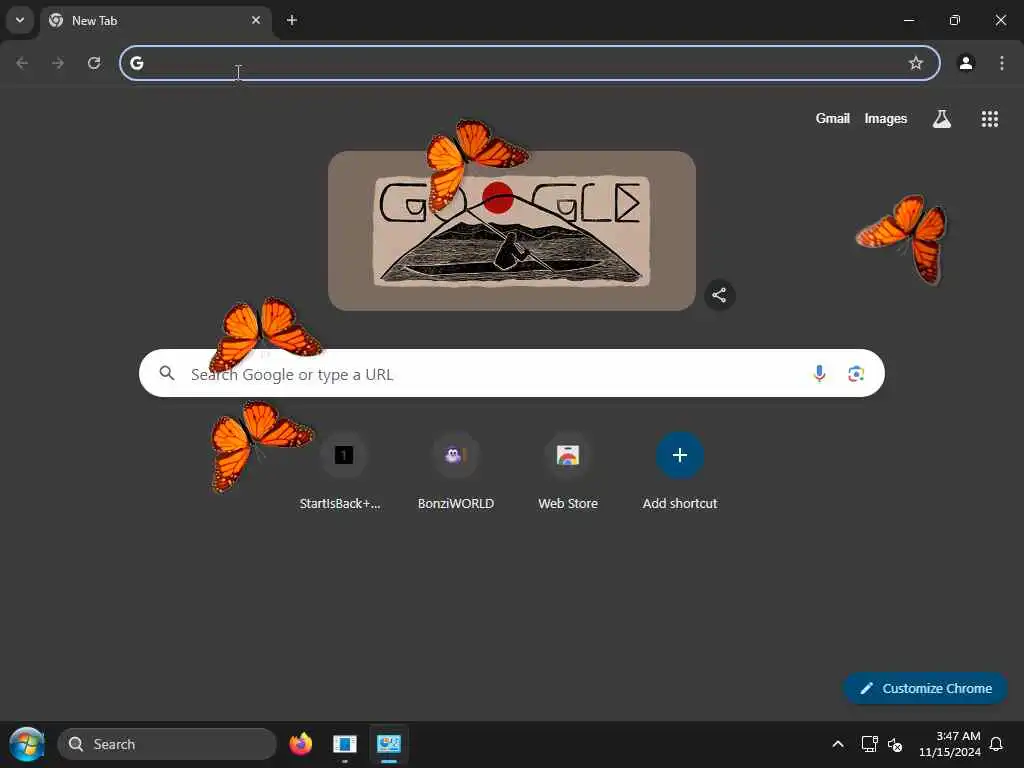Switch to the active monitor app on taskbar
This screenshot has height=768, width=1024.
(389, 744)
